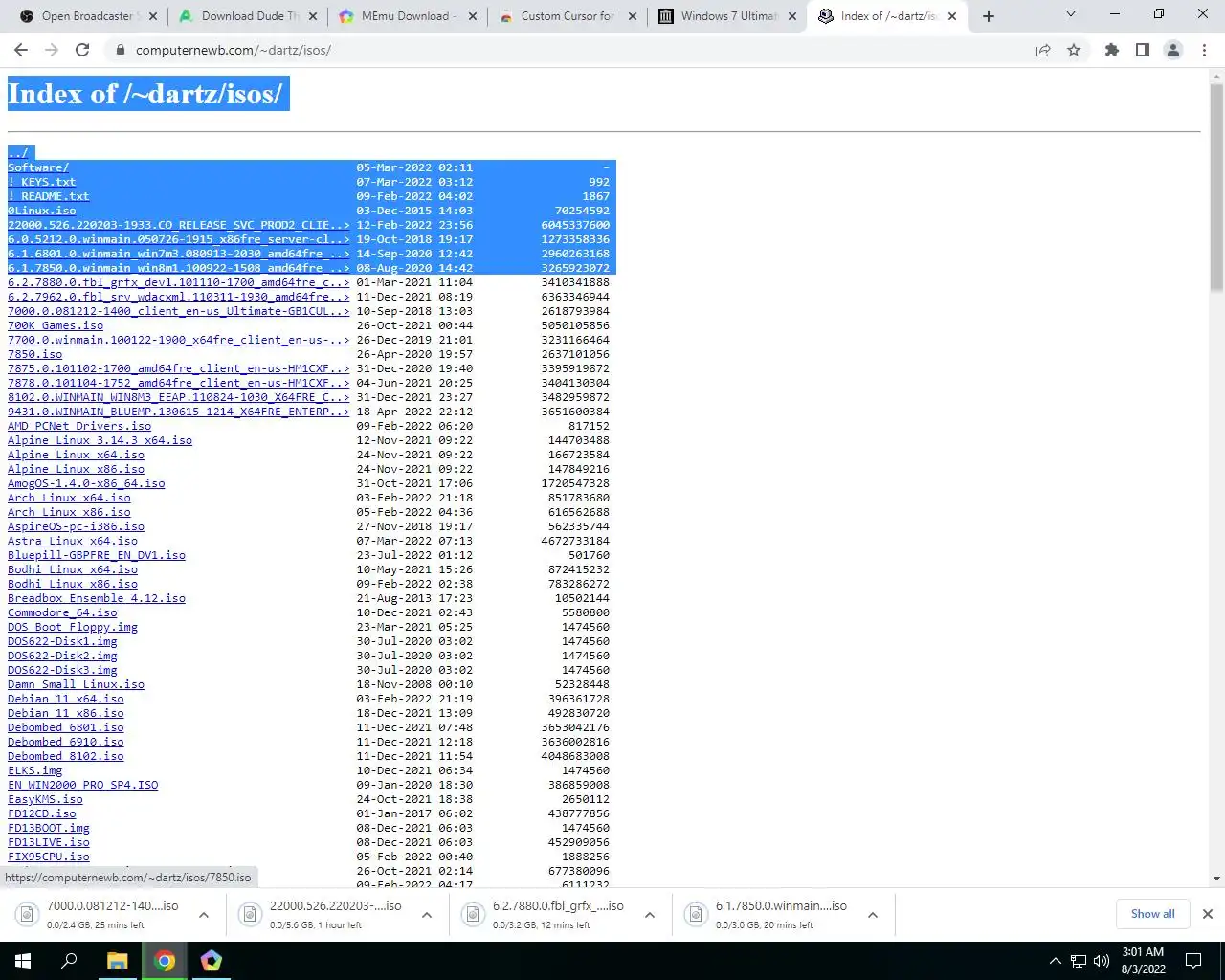Close the Windows 7 Ultimate tab

pyautogui.click(x=792, y=16)
